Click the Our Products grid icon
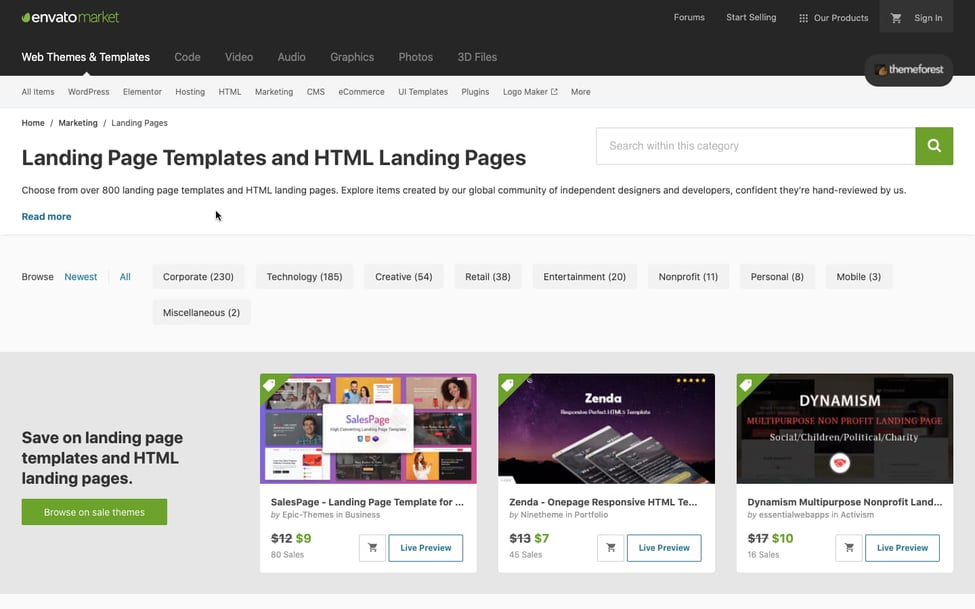 803,18
